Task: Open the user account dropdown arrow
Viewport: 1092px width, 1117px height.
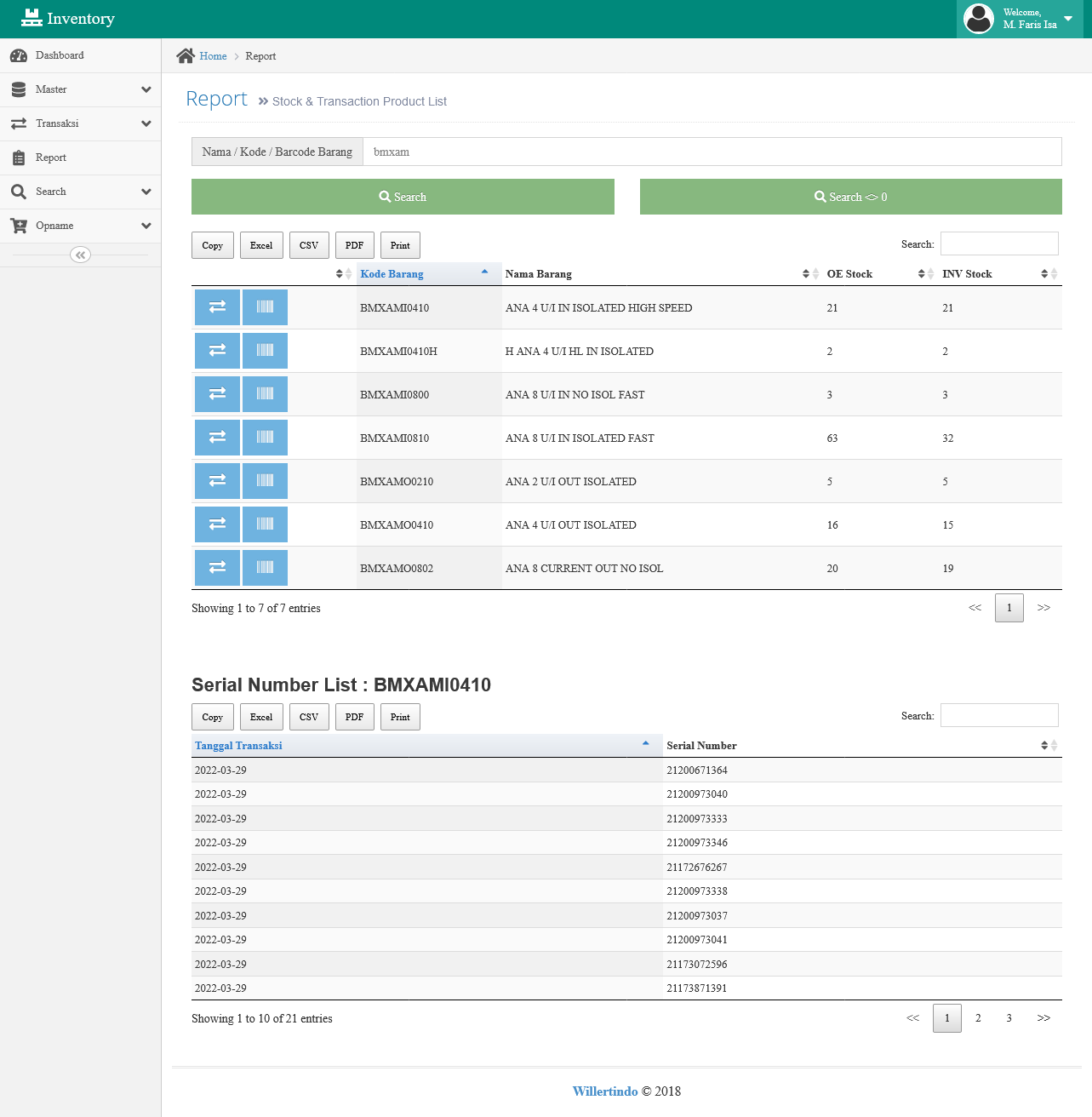Action: [x=1068, y=19]
